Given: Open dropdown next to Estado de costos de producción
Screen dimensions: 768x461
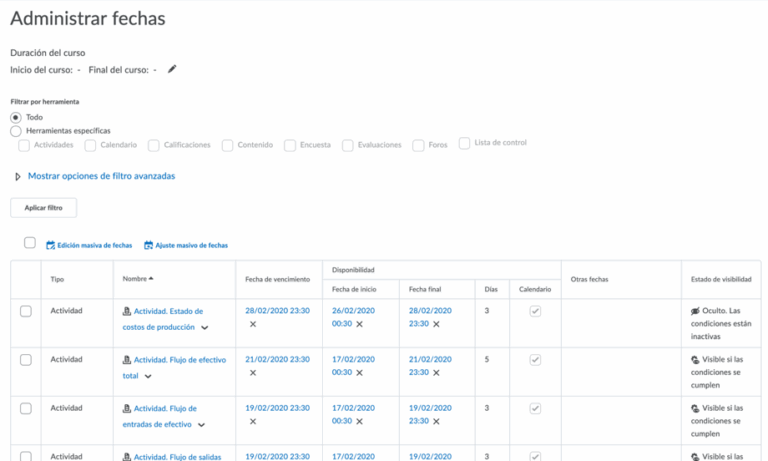Looking at the screenshot, I should click(205, 327).
